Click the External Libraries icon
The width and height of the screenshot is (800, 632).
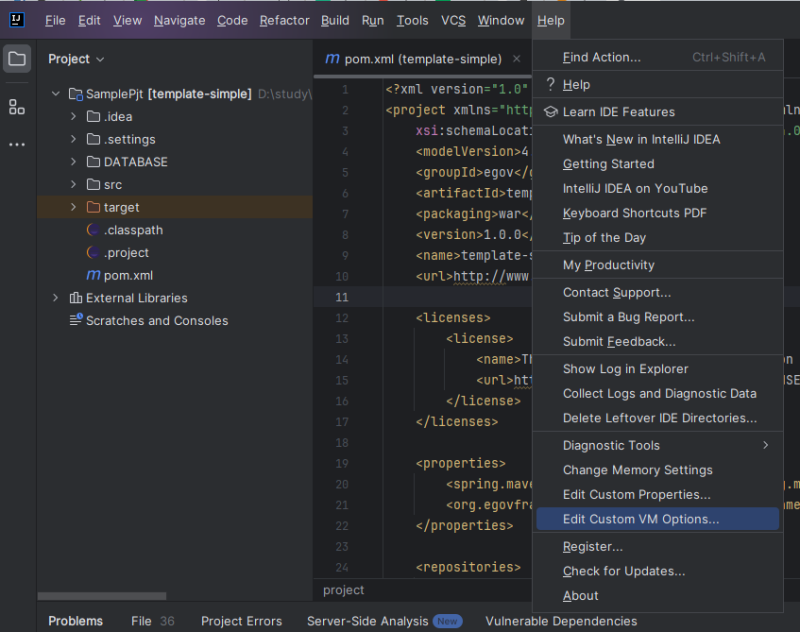pos(76,297)
